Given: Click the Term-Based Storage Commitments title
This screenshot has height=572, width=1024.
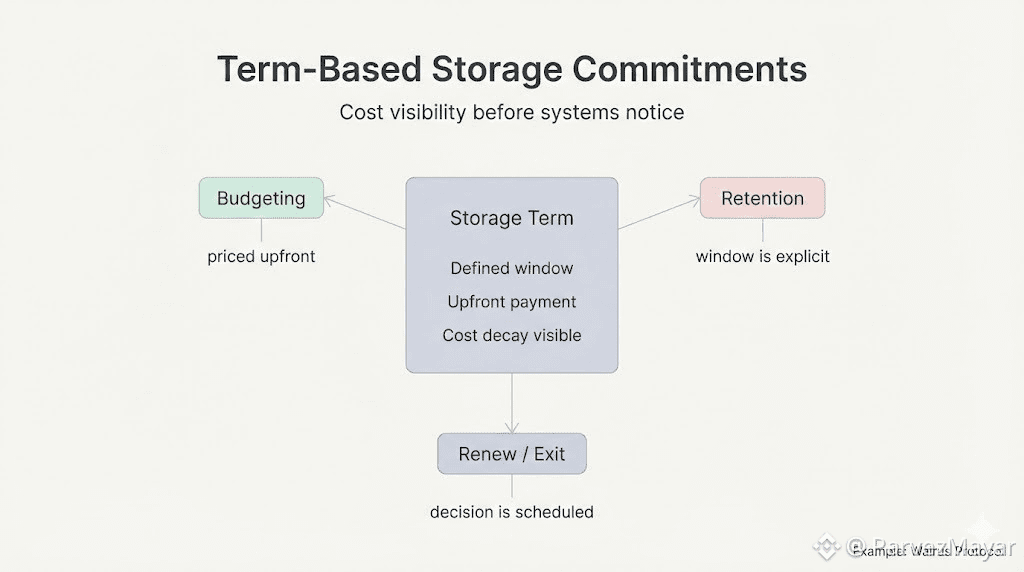Looking at the screenshot, I should [512, 69].
